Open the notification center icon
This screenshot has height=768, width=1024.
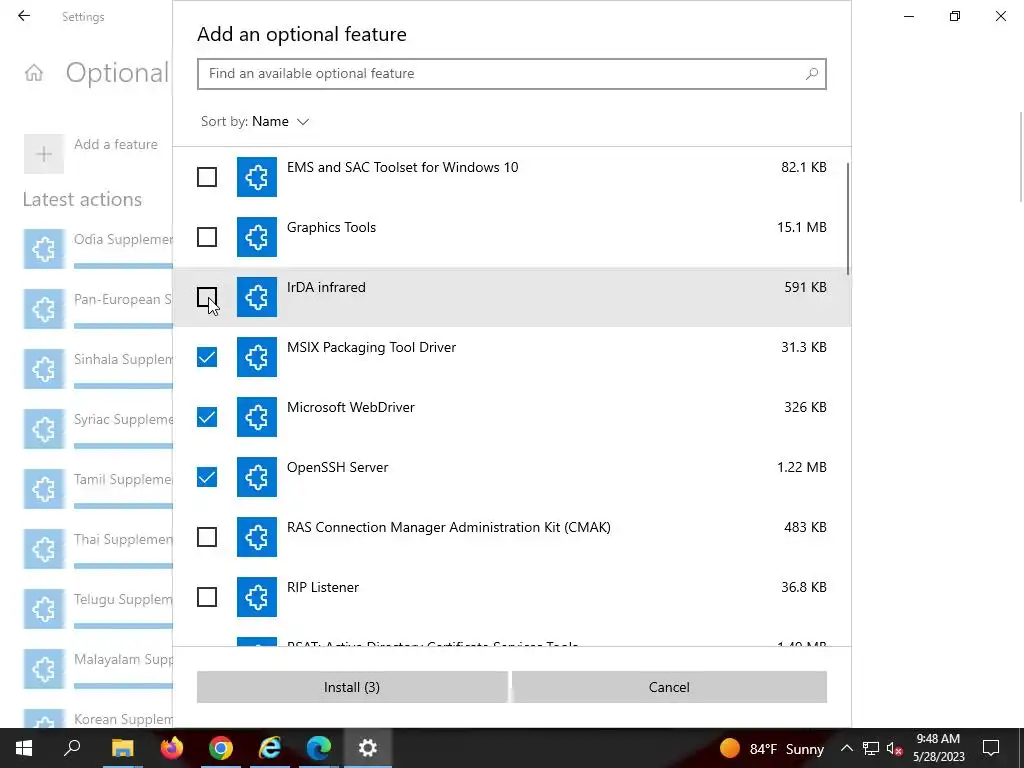(991, 748)
